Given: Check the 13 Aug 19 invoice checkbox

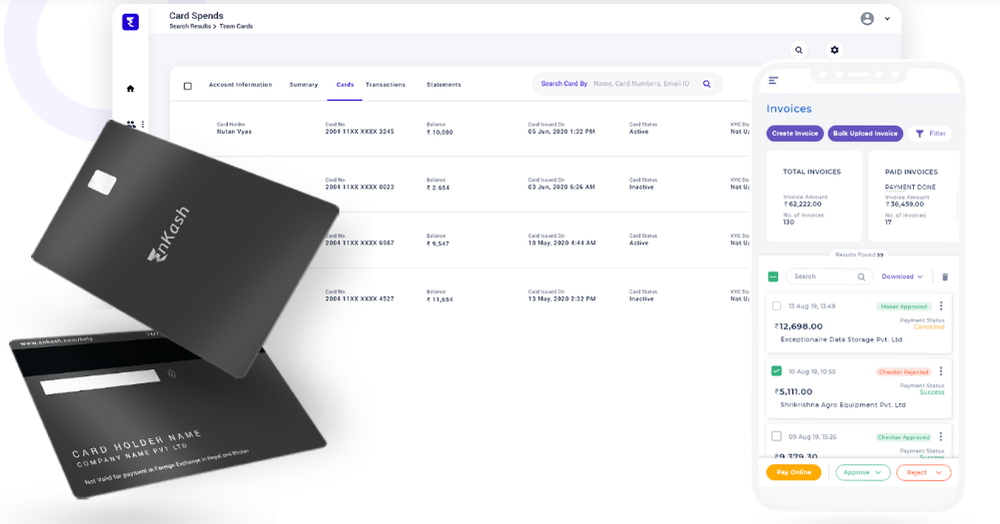Looking at the screenshot, I should (776, 306).
